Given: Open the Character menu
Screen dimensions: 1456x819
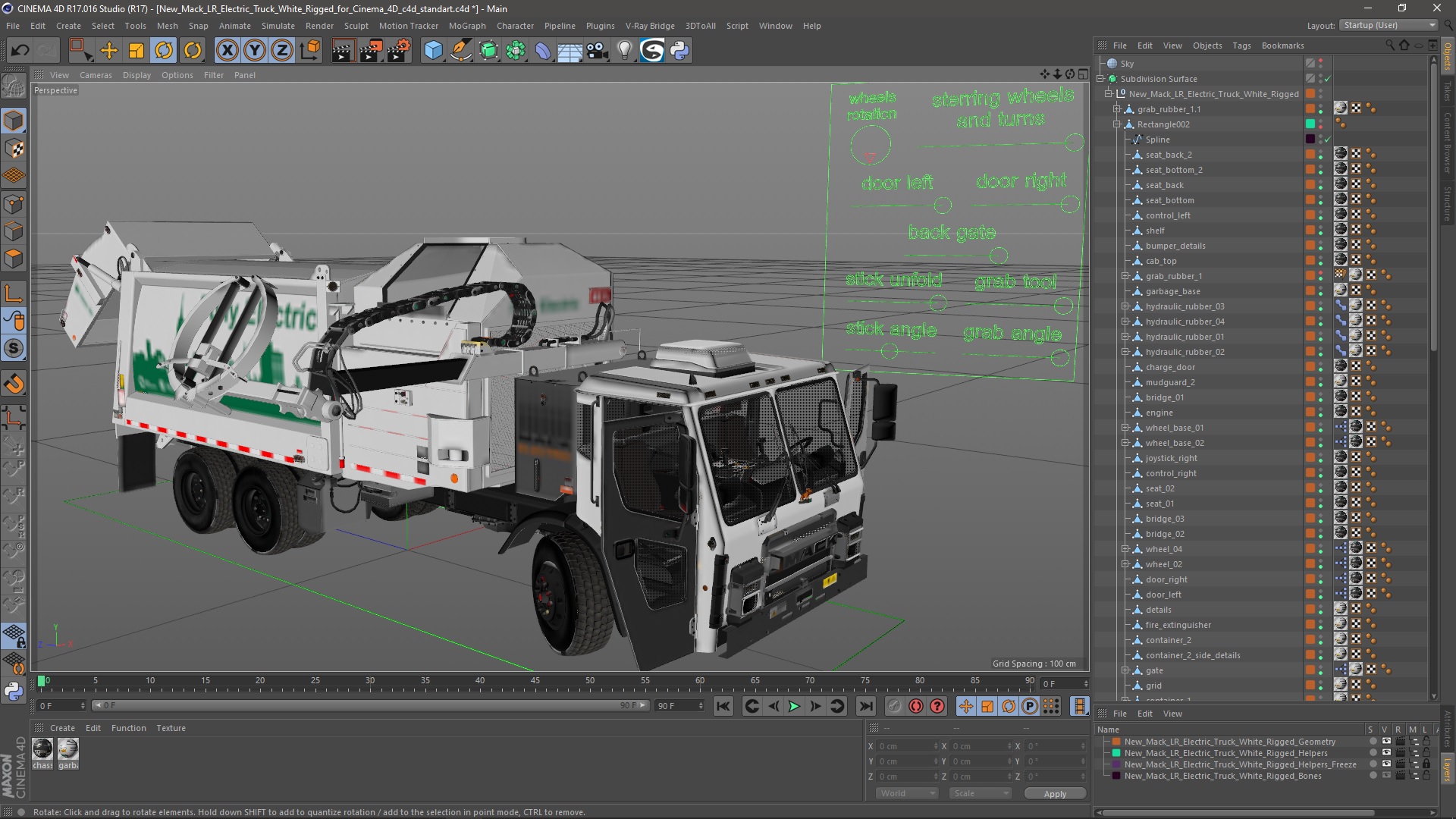Looking at the screenshot, I should (515, 26).
